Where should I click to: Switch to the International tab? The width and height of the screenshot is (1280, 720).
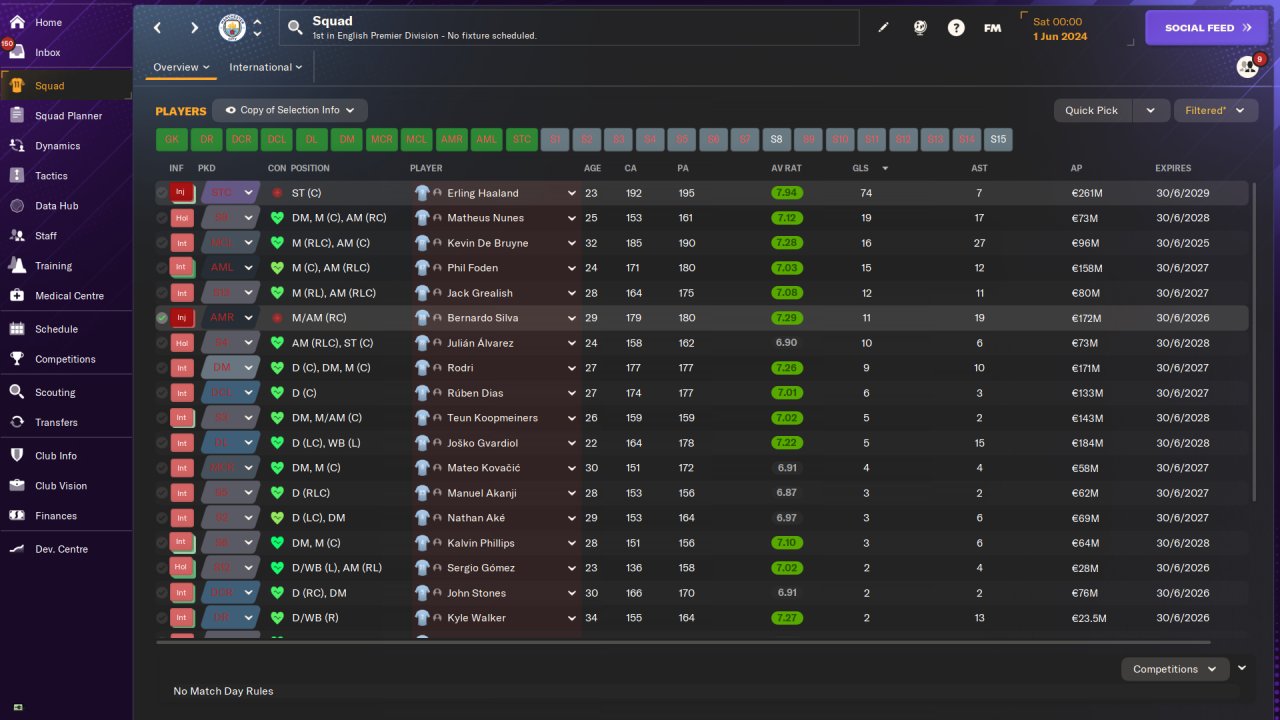tap(265, 67)
